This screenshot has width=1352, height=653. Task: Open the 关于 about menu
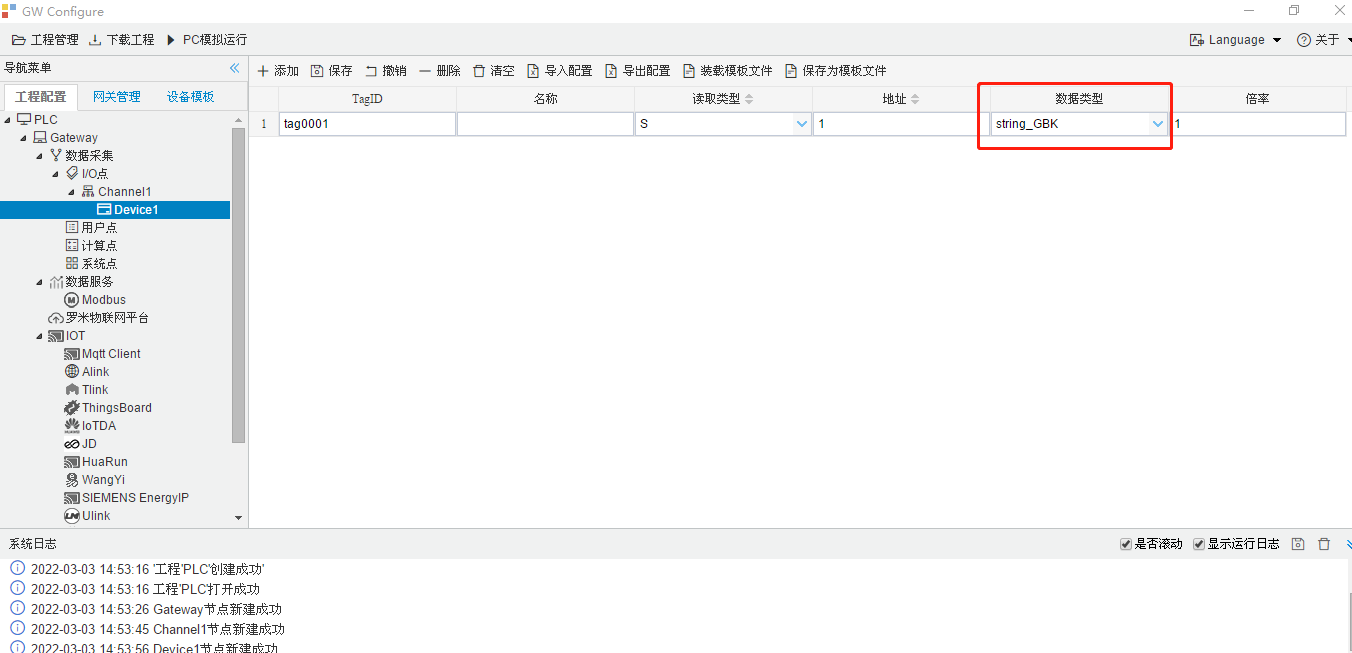click(1323, 40)
